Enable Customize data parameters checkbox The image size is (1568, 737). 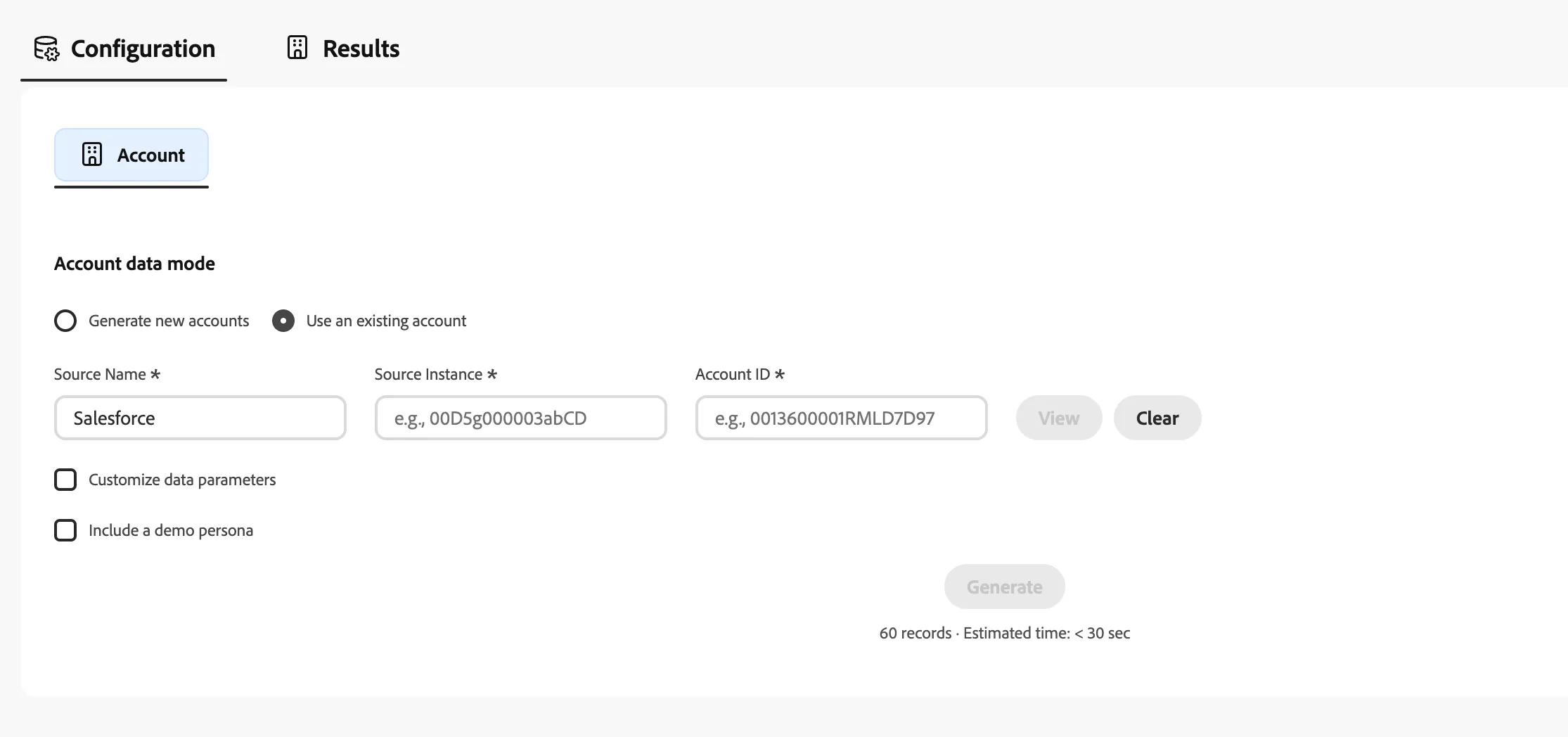pyautogui.click(x=65, y=480)
